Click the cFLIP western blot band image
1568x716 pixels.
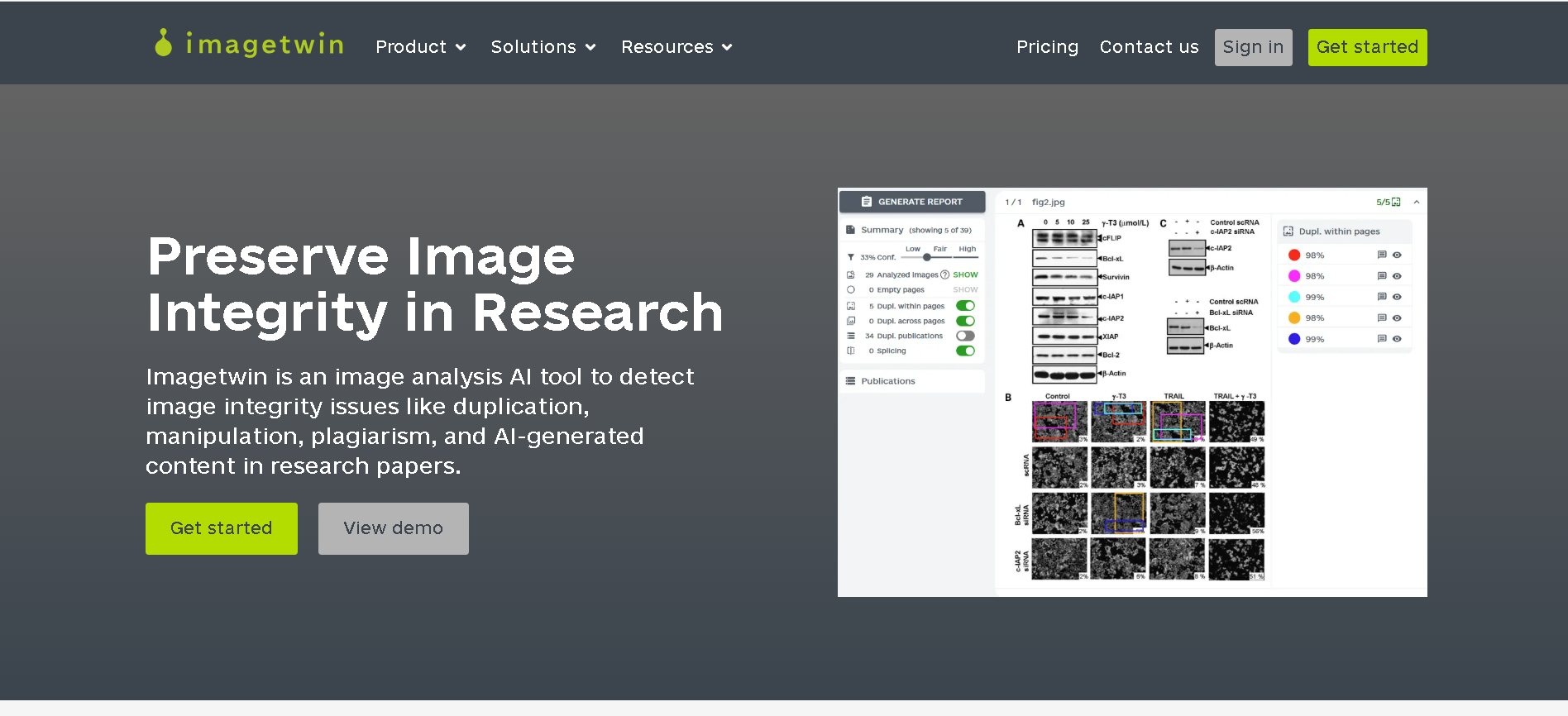(x=1065, y=238)
